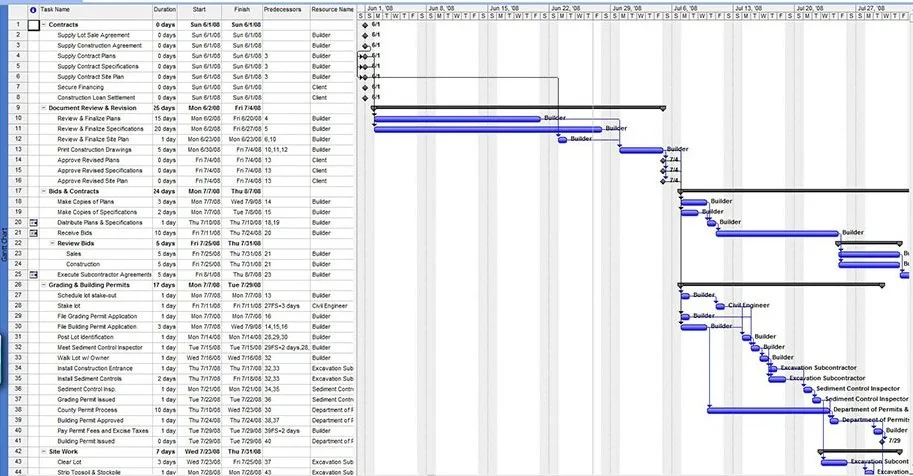Click the 7/29 Building Permit Issued milestone diamond

point(882,441)
